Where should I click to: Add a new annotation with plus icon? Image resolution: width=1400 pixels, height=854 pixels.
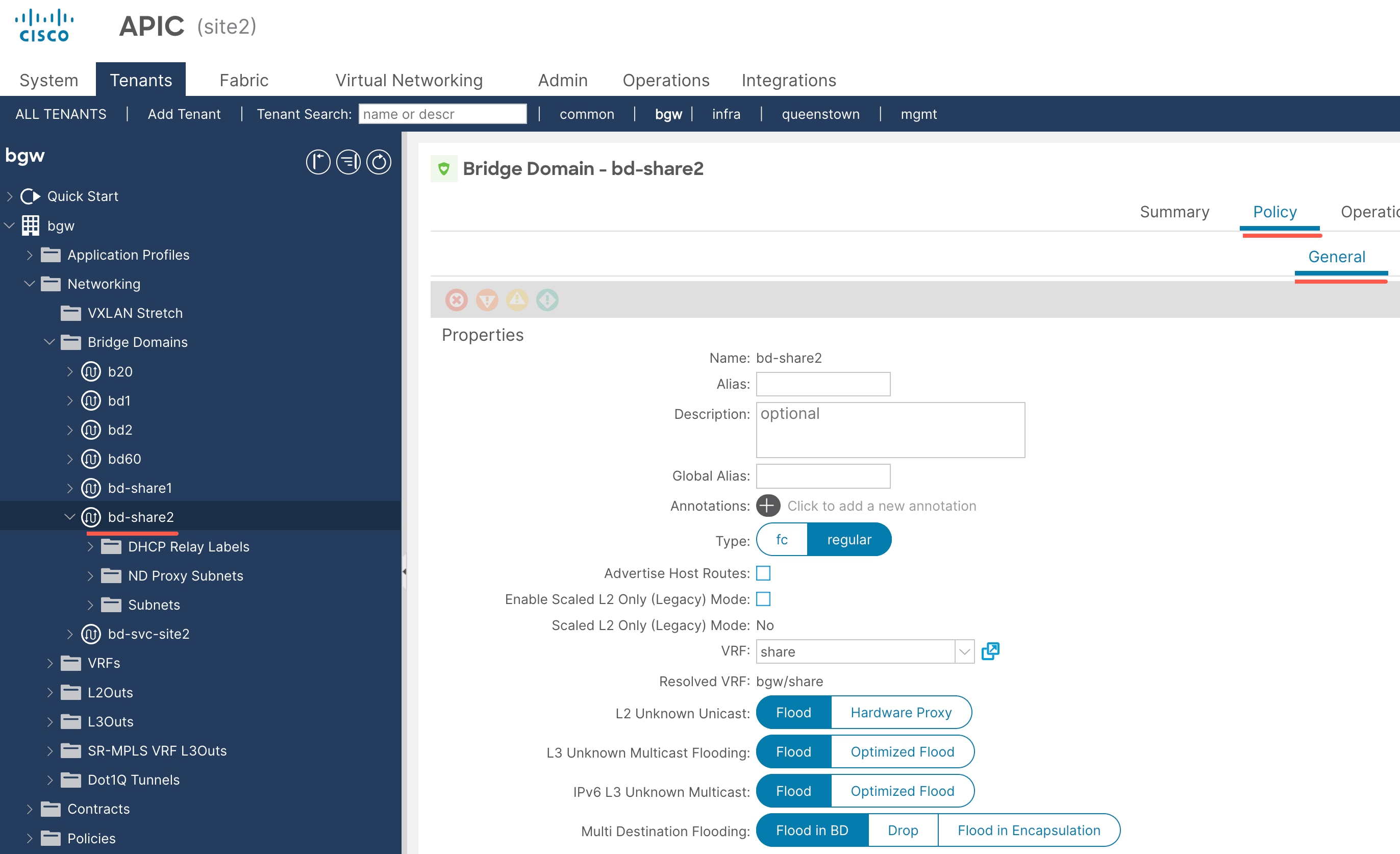click(x=768, y=505)
